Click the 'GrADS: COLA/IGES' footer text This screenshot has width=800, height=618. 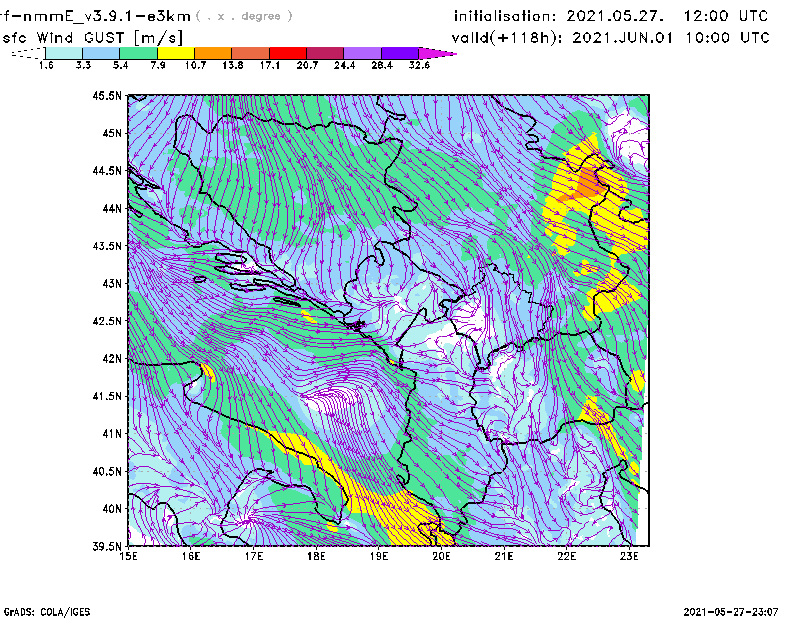point(46,612)
